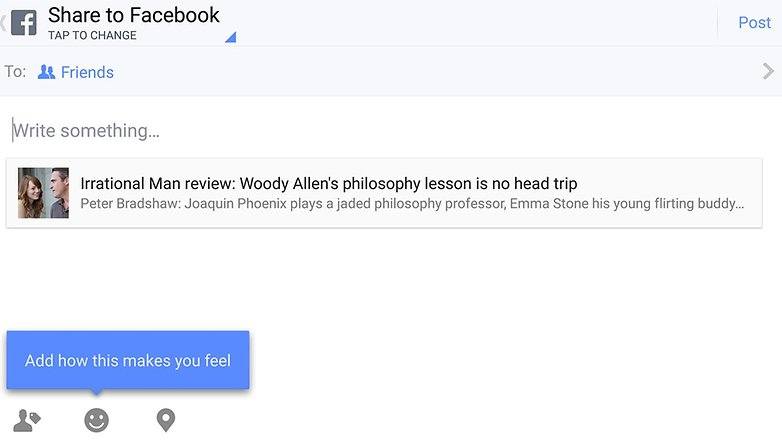Tap the TAP TO CHANGE label
Screen dimensions: 782x446
[92, 36]
